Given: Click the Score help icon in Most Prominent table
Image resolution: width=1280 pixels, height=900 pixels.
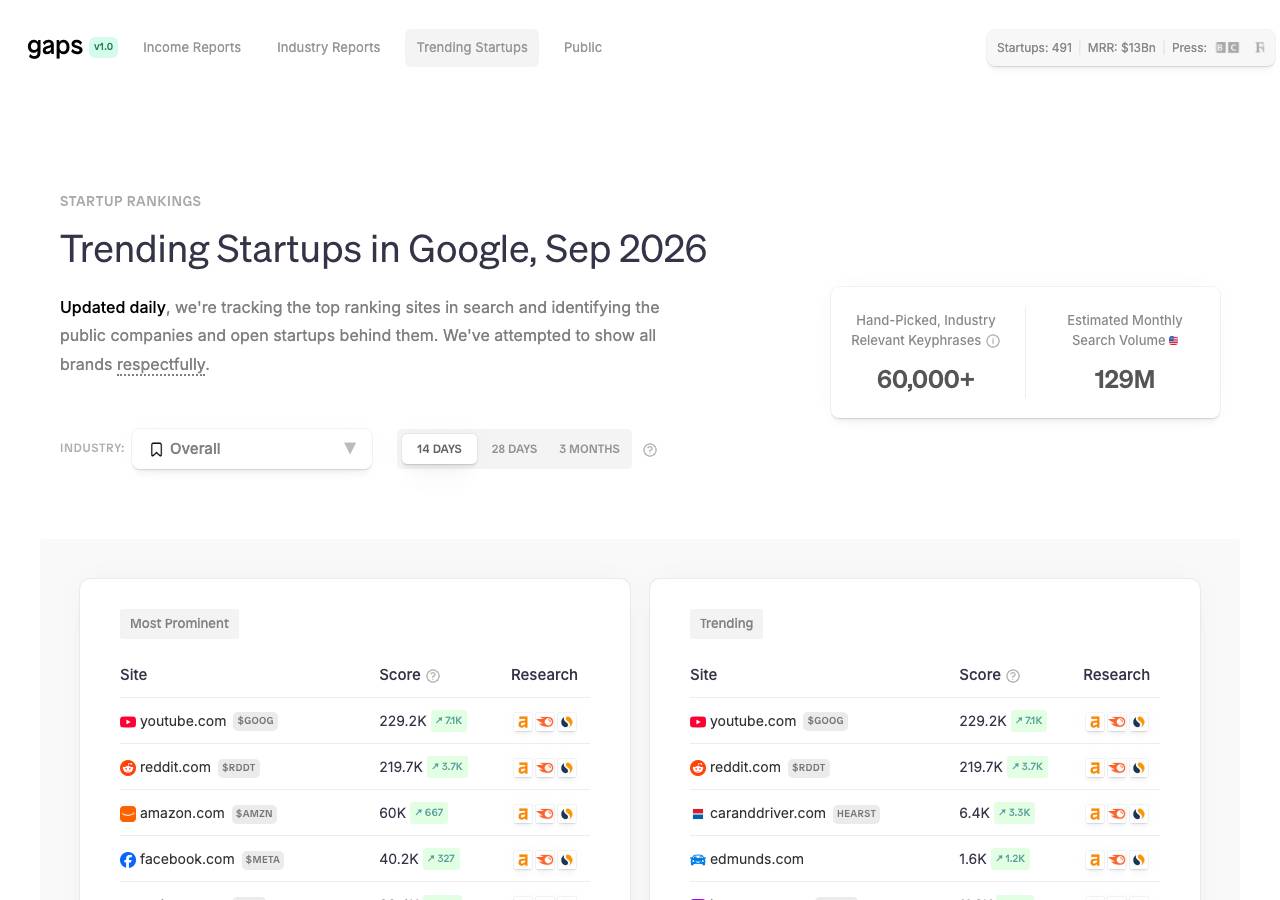Looking at the screenshot, I should tap(433, 676).
